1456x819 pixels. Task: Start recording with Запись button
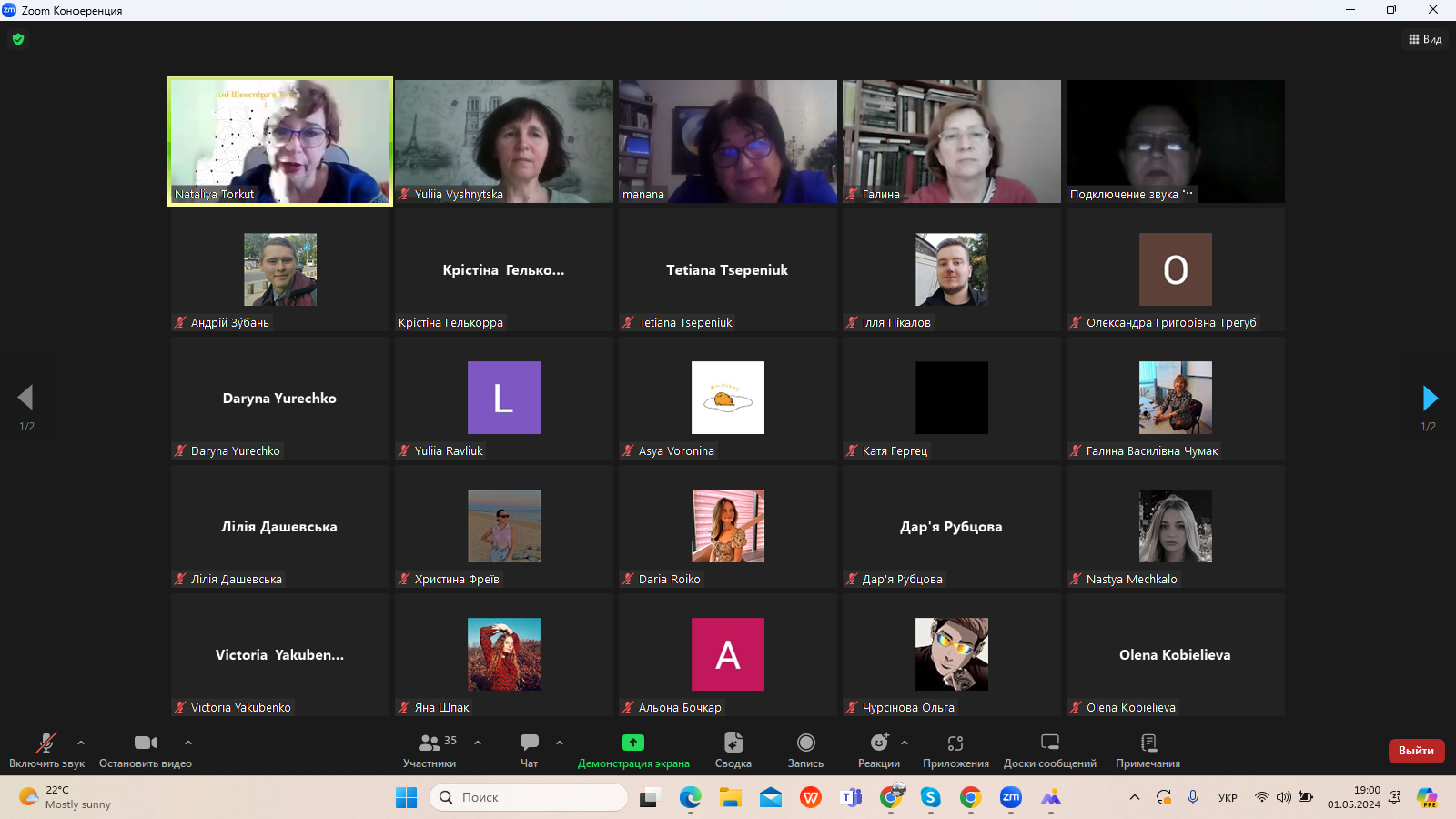pos(805,743)
